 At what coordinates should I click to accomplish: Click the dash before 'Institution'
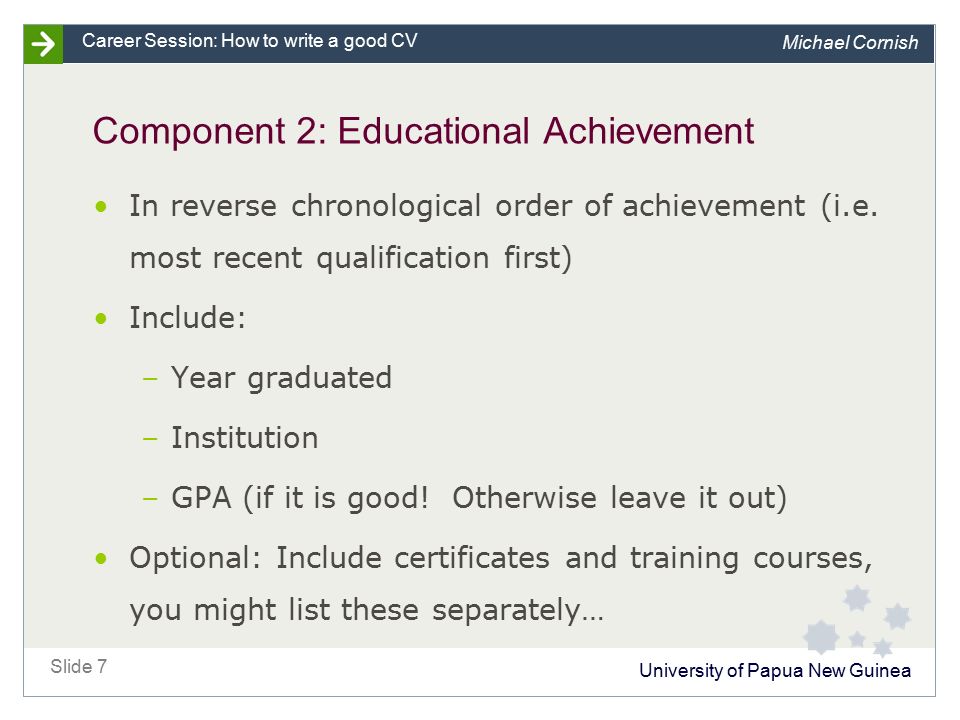[x=150, y=439]
